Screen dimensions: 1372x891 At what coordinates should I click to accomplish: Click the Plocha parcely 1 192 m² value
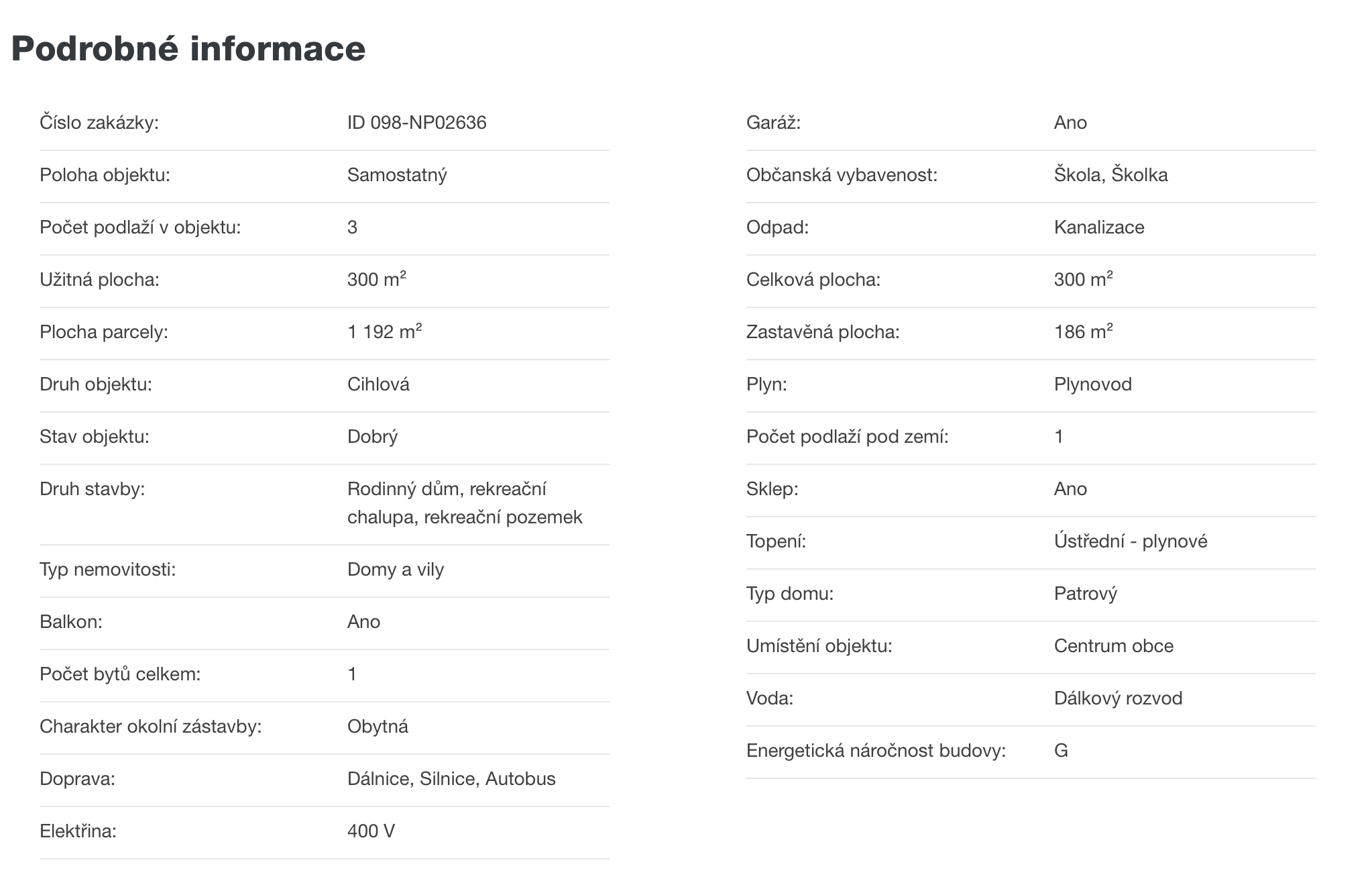pos(385,331)
